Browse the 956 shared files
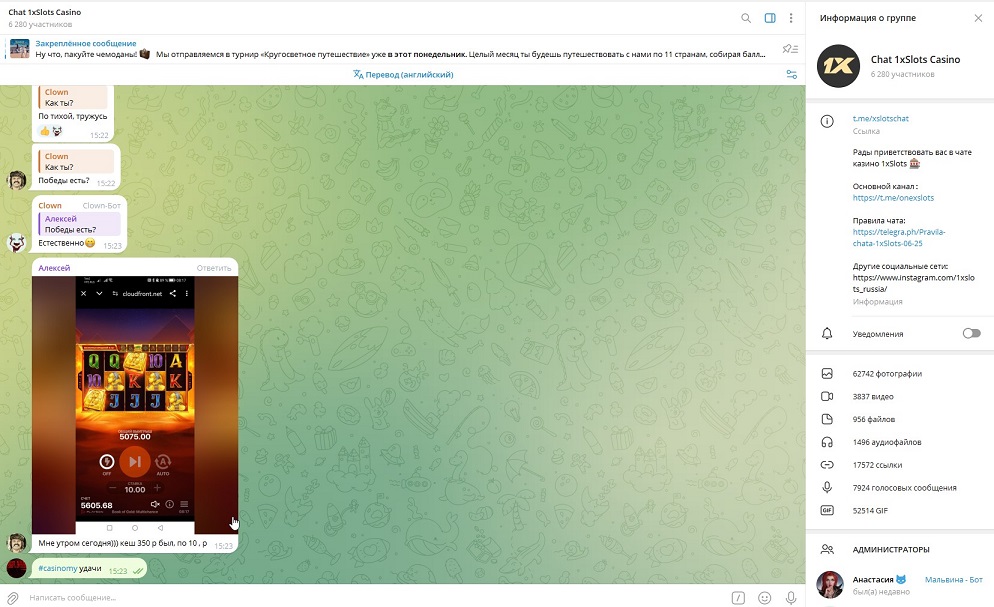The height and width of the screenshot is (607, 994). pos(874,419)
